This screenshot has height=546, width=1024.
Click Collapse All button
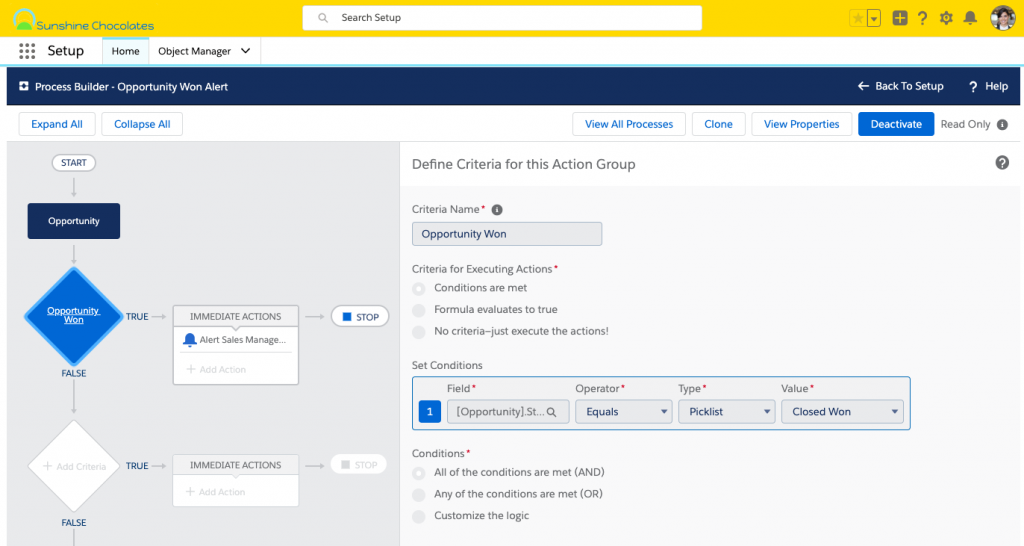click(x=142, y=124)
